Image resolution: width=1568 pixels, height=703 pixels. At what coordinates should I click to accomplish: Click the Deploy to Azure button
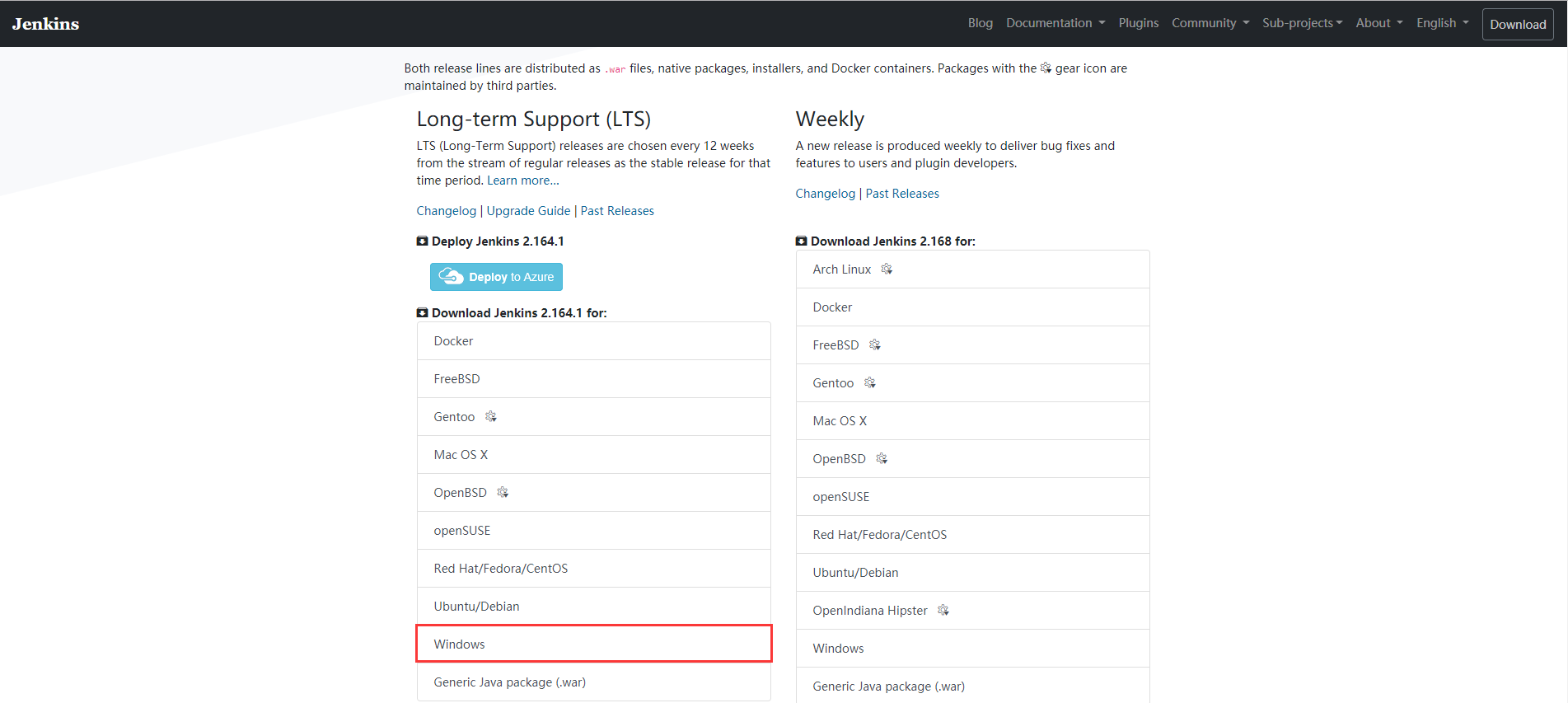(x=496, y=277)
